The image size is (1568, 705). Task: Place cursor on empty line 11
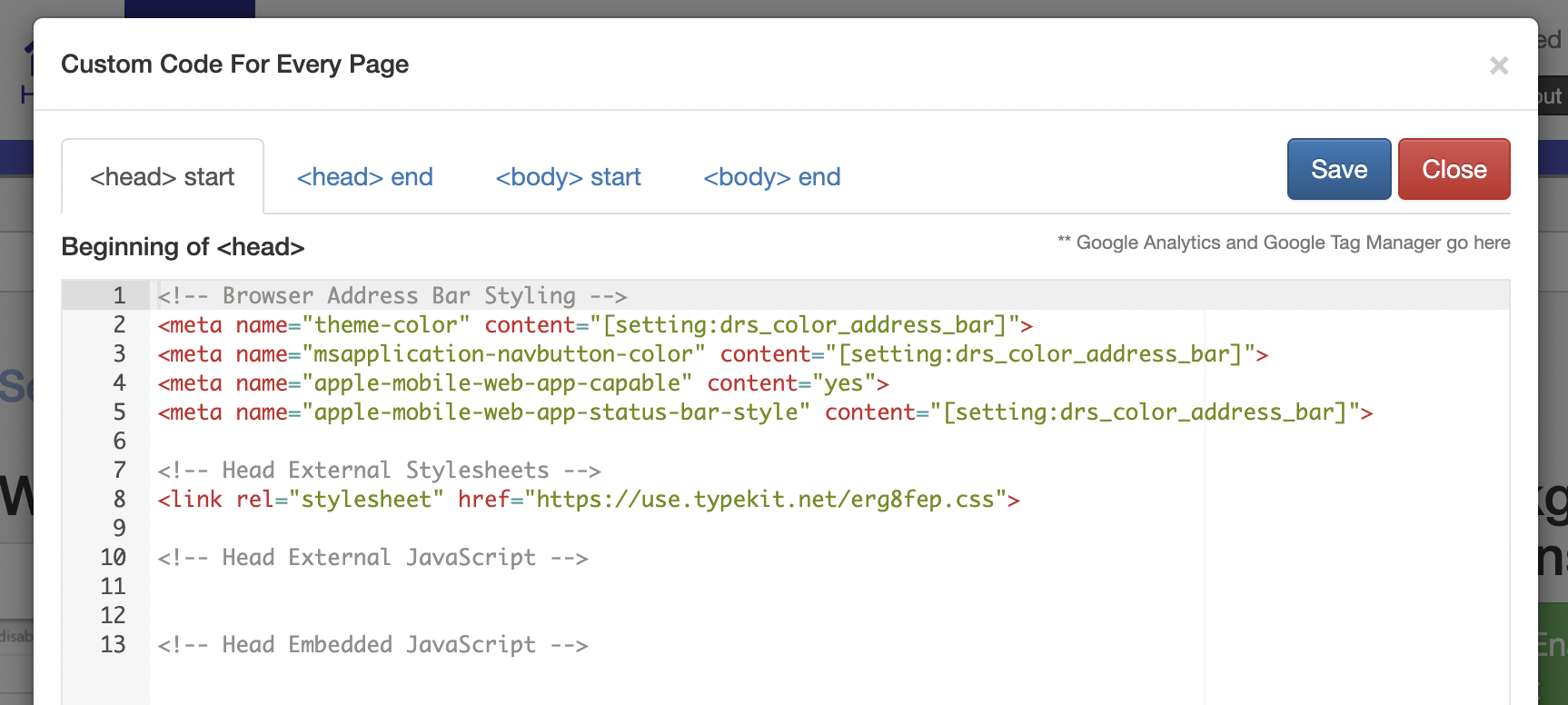[545, 587]
